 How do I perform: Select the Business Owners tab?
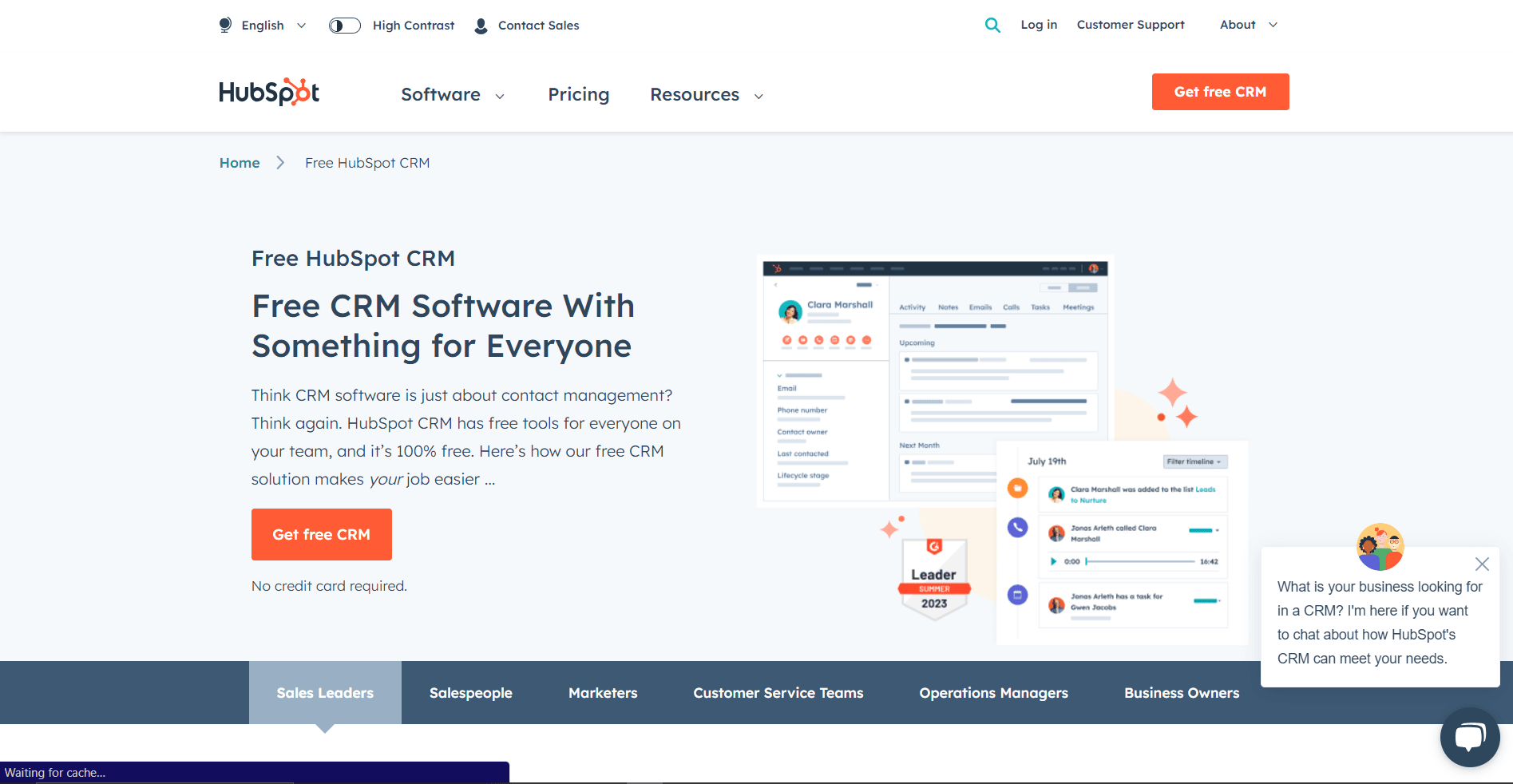click(x=1182, y=693)
